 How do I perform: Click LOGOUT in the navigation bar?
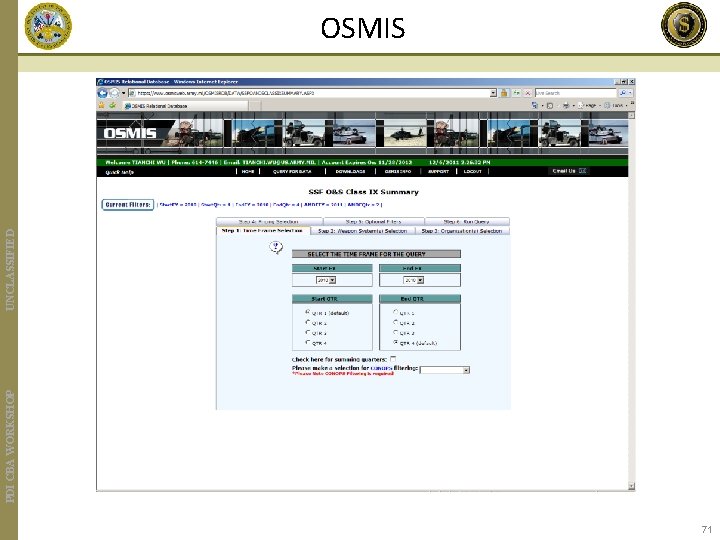click(472, 171)
